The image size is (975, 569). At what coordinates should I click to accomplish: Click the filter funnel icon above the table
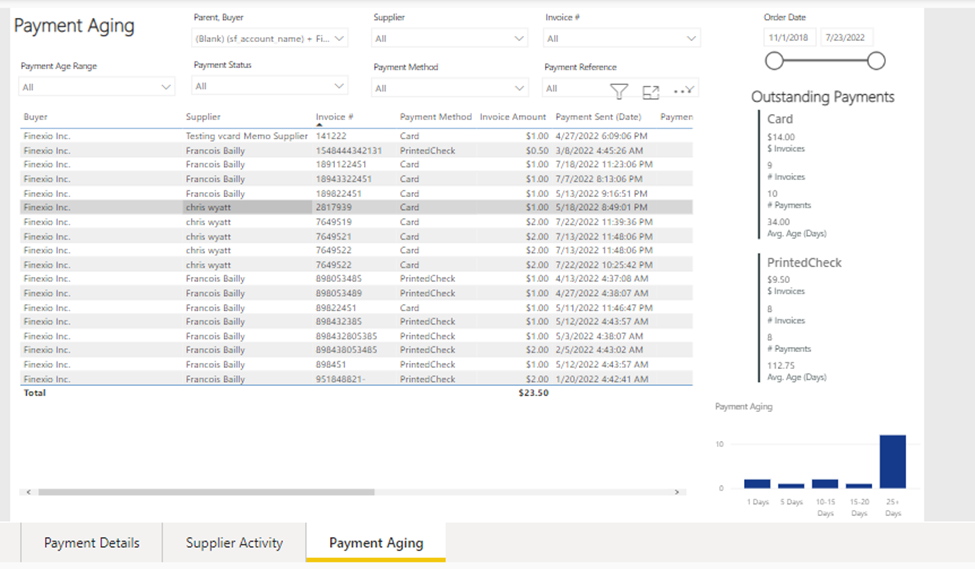click(x=619, y=92)
